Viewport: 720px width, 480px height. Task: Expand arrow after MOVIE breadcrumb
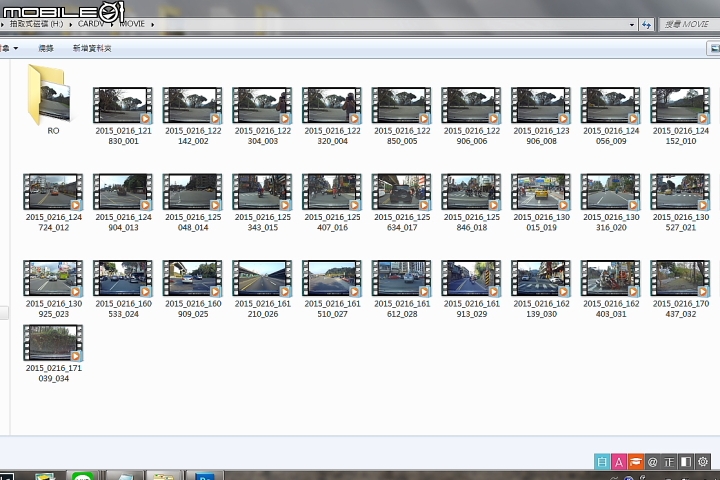point(152,24)
